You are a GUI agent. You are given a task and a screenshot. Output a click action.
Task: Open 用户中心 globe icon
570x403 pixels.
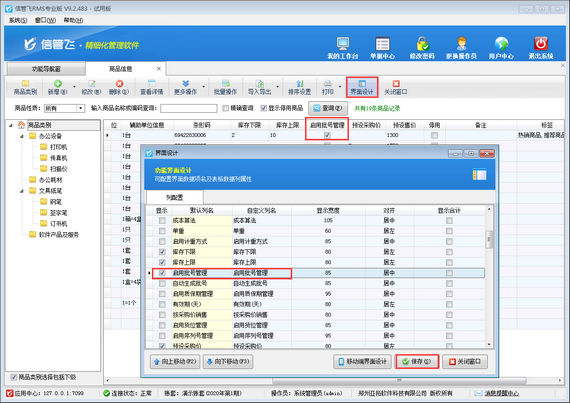pyautogui.click(x=501, y=44)
